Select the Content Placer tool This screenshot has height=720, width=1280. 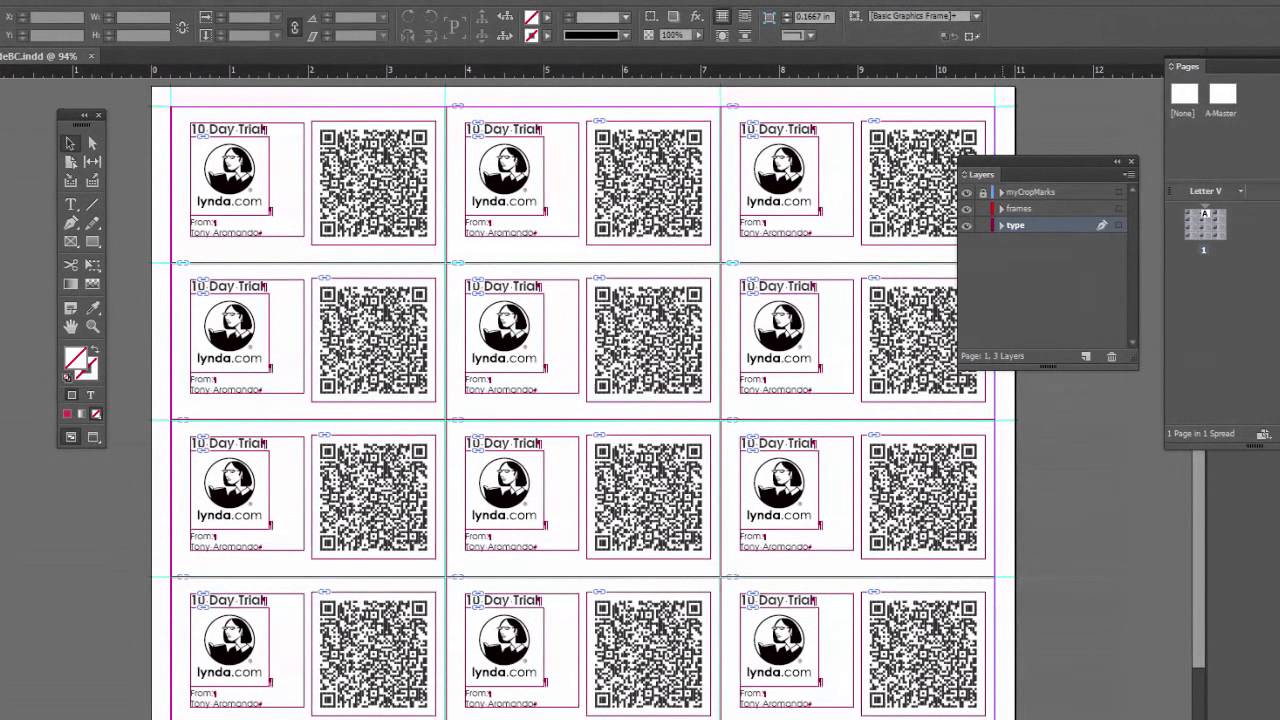pyautogui.click(x=92, y=181)
